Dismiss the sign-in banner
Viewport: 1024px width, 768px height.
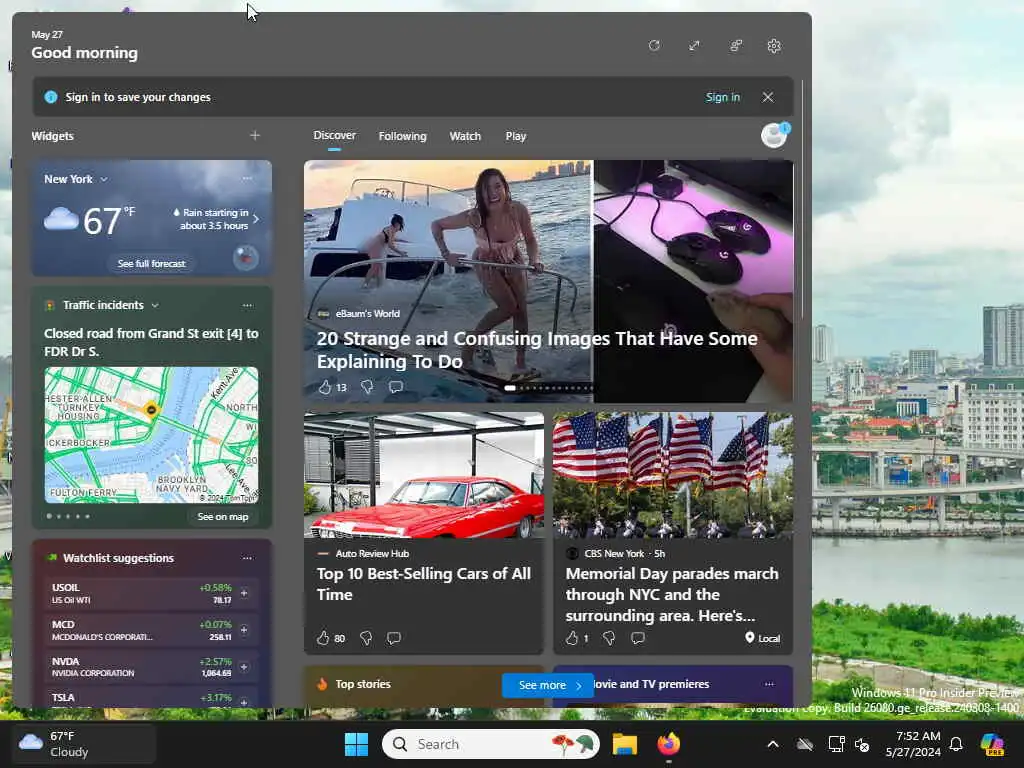(x=768, y=97)
